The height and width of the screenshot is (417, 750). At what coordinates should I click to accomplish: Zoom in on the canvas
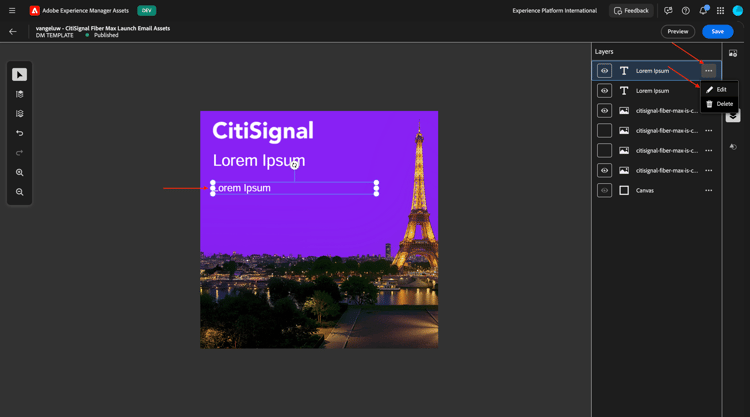coord(19,172)
